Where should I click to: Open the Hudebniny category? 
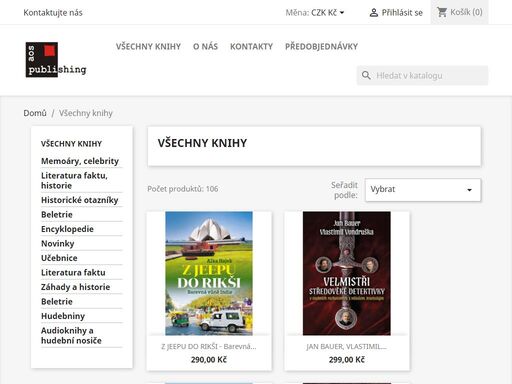[63, 316]
